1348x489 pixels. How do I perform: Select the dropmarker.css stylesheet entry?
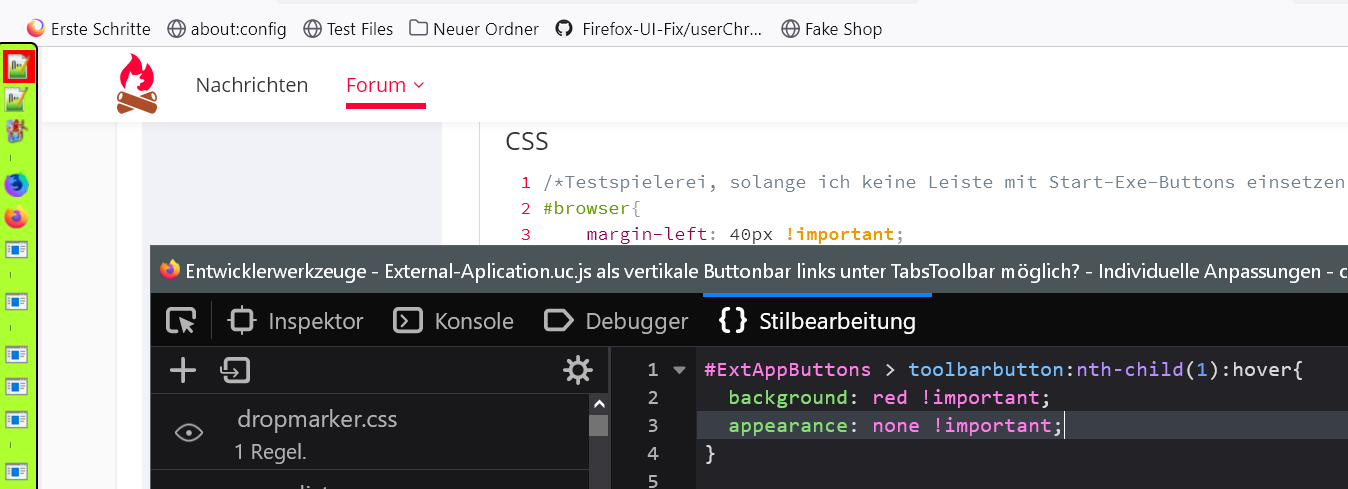(317, 420)
